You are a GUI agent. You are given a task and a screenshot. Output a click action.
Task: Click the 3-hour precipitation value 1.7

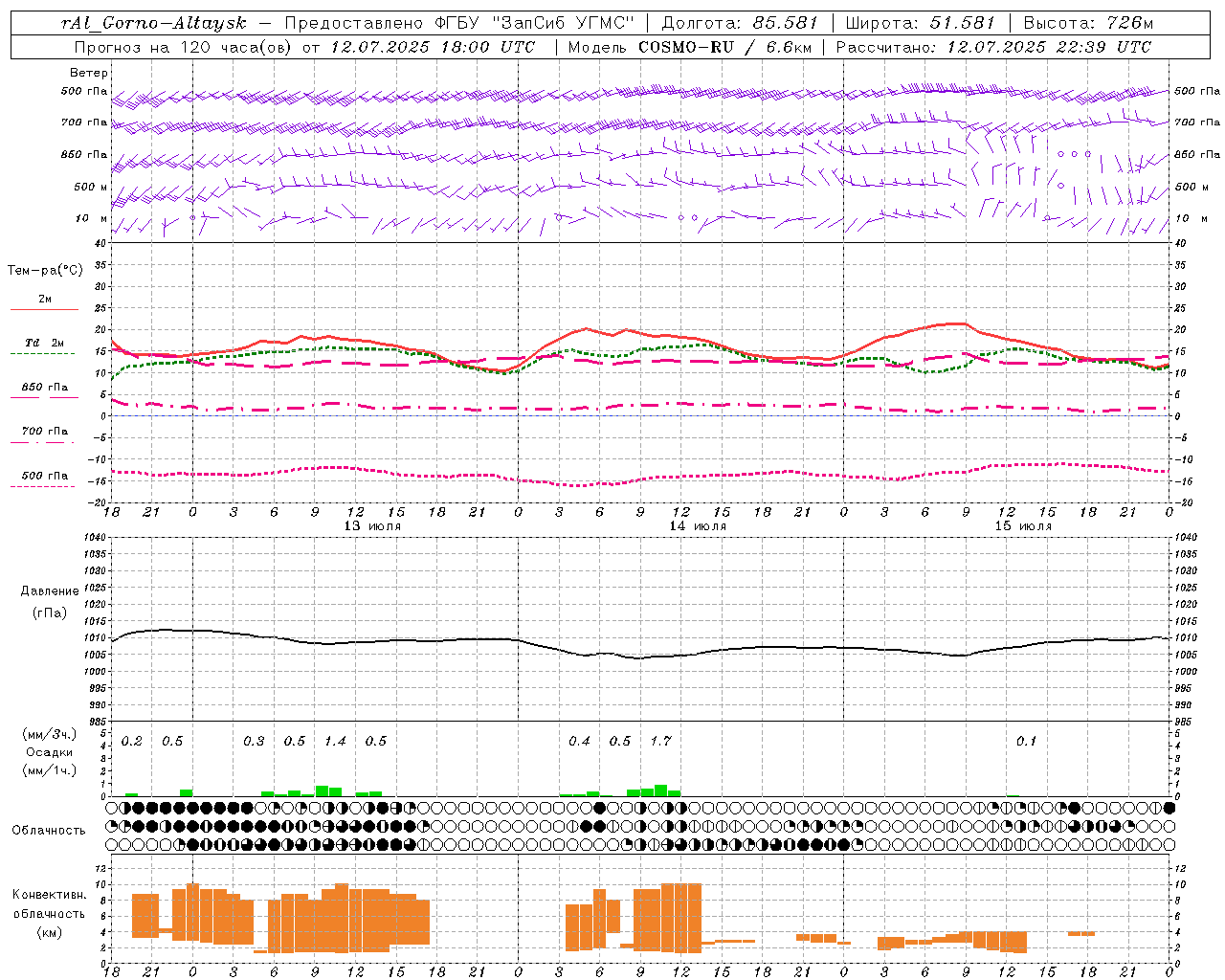point(660,741)
